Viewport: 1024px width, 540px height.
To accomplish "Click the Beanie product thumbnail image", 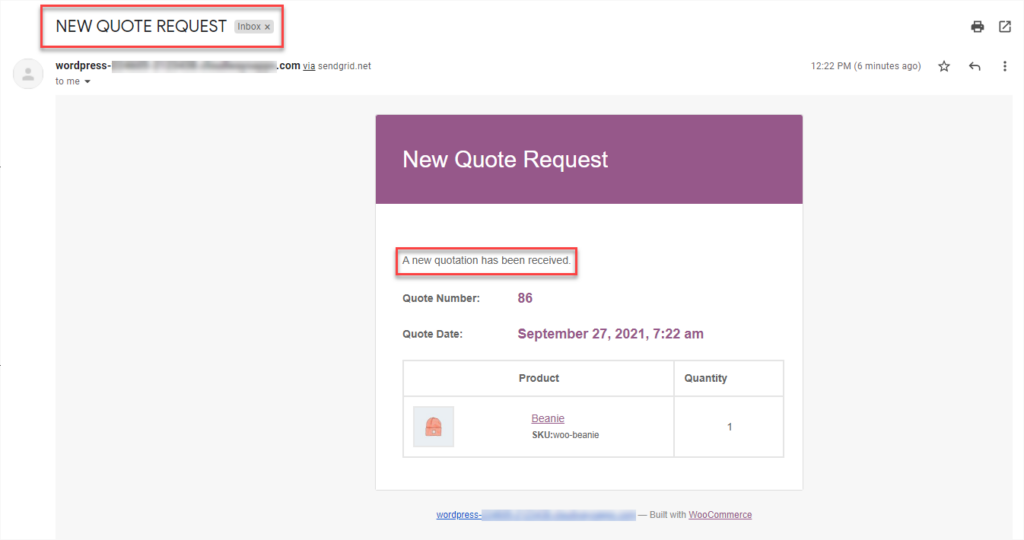I will [434, 426].
